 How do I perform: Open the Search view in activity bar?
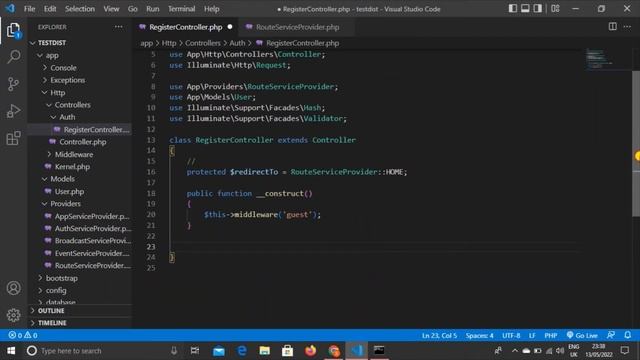coord(13,57)
